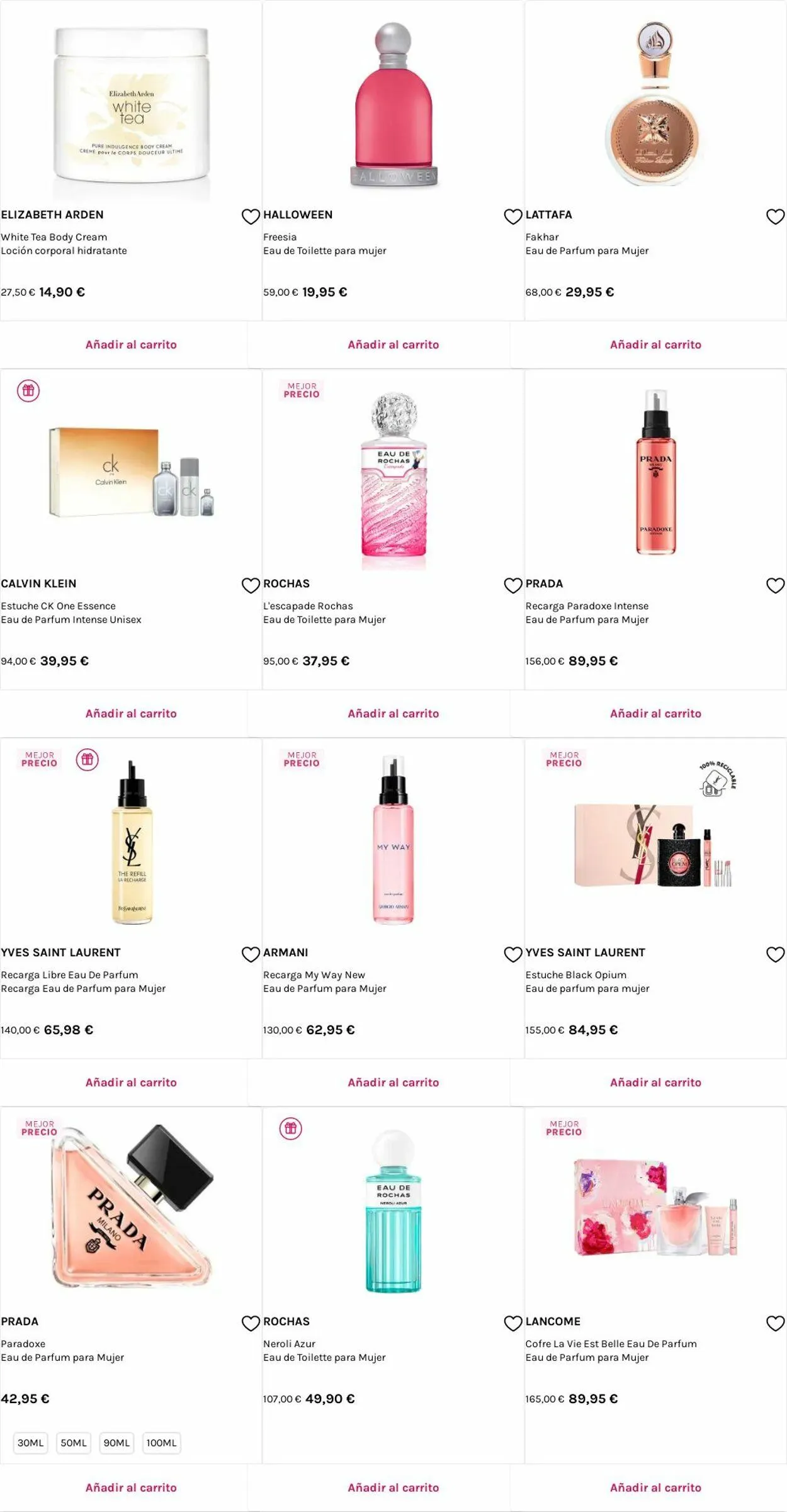
Task: Favorite the Elizabeth Arden White Tea cream
Action: [251, 217]
